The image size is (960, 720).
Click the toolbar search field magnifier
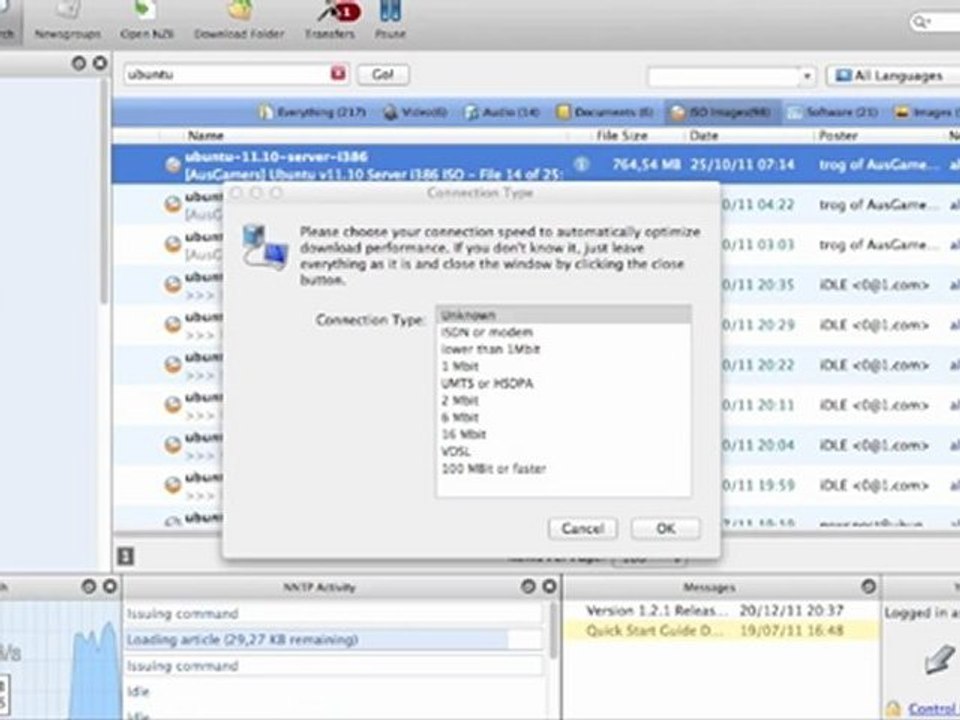coord(920,22)
